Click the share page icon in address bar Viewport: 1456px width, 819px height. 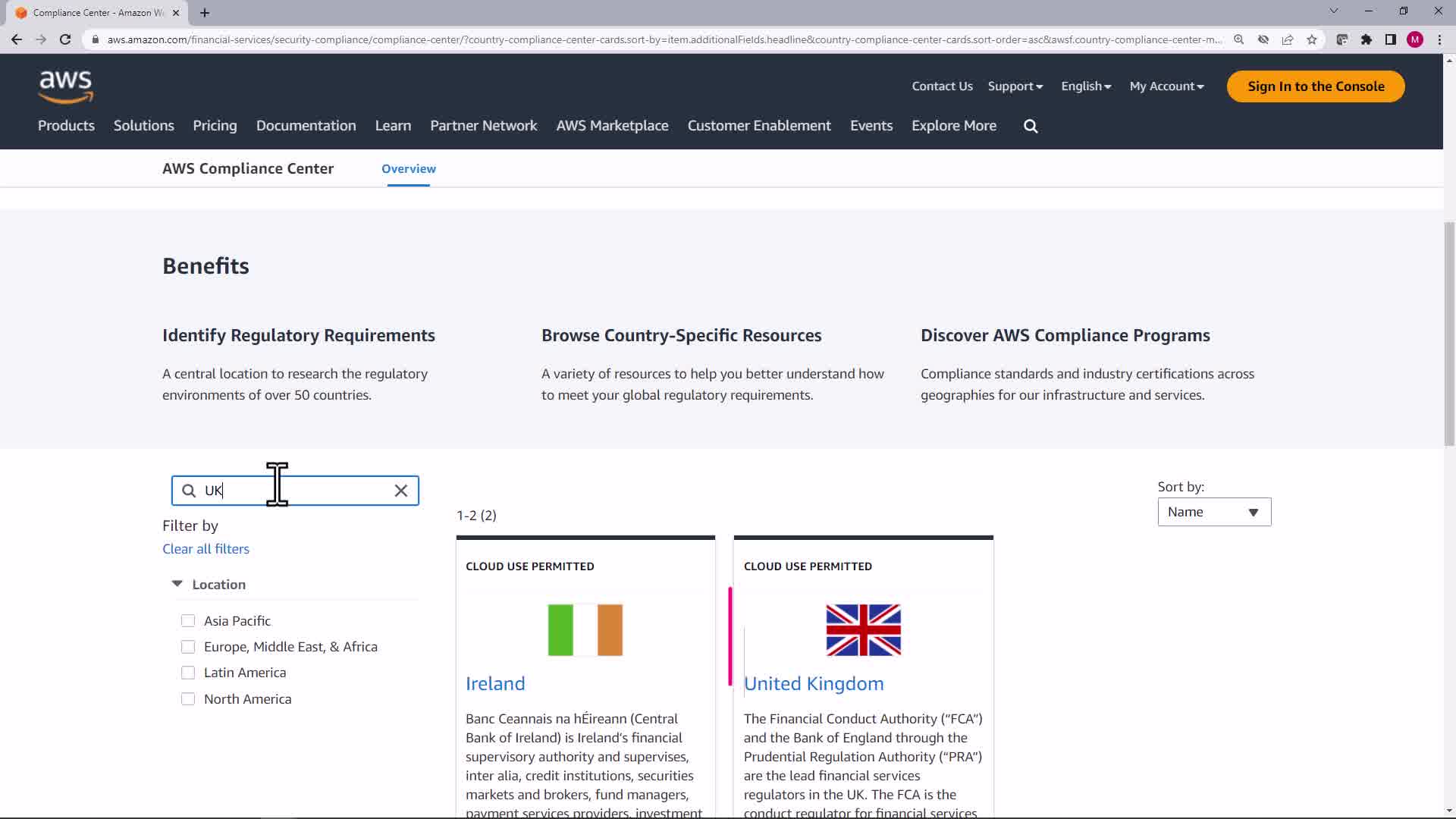pyautogui.click(x=1288, y=39)
